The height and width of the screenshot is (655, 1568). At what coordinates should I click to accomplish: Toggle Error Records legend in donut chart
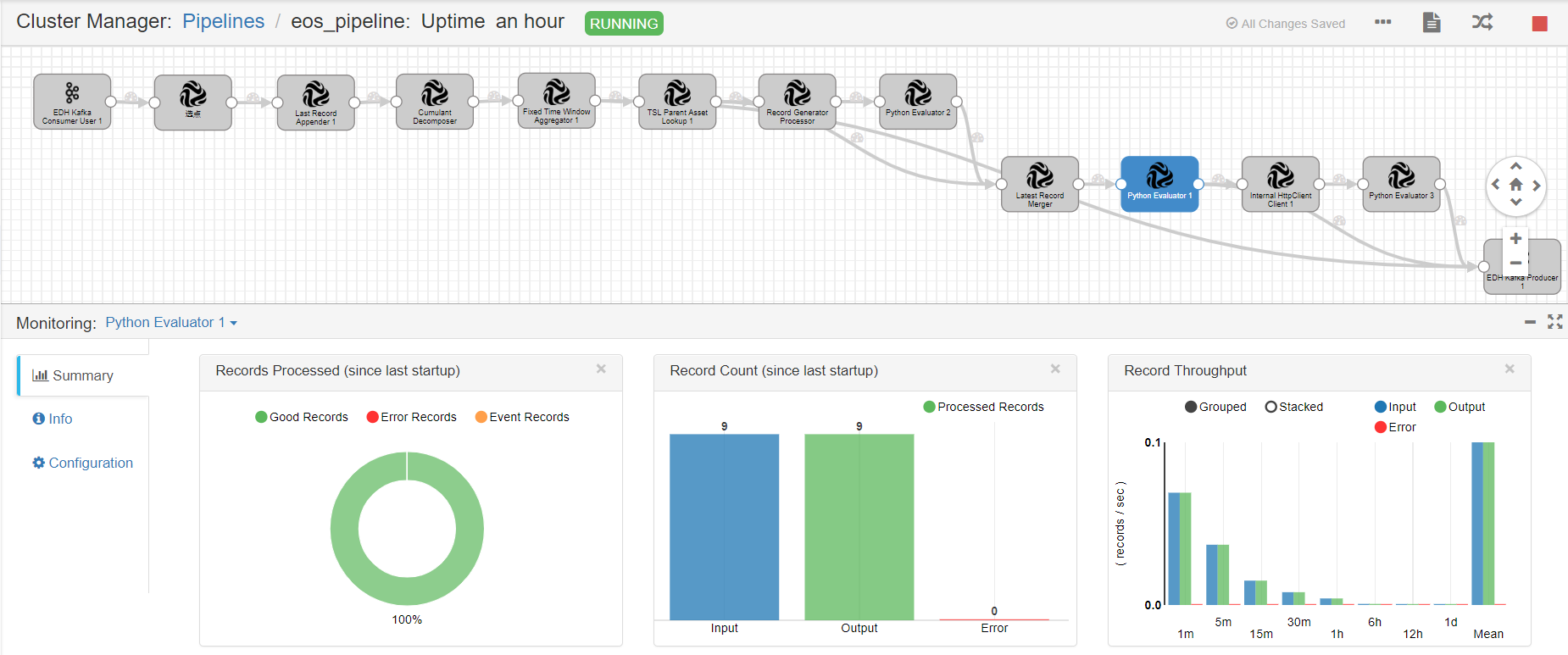click(x=412, y=417)
